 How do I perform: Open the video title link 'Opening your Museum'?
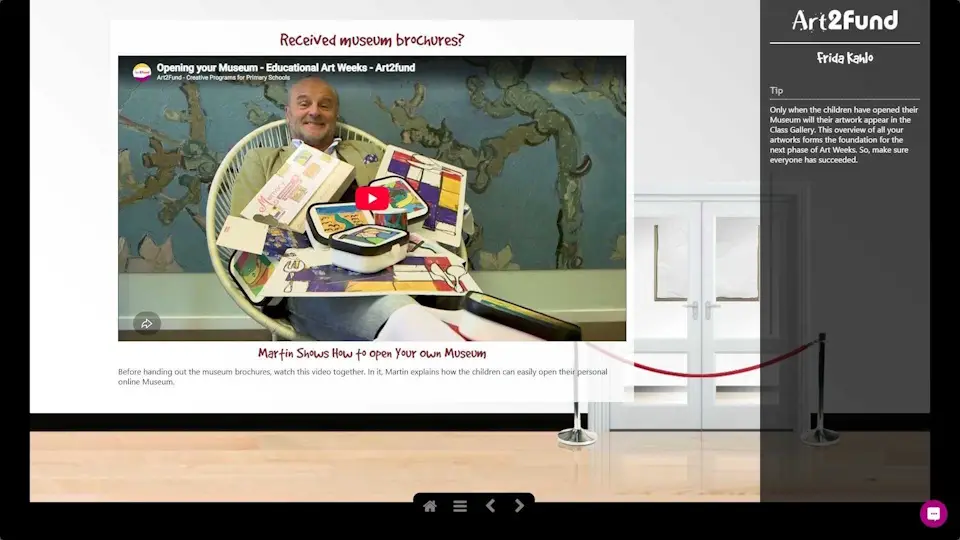point(285,67)
